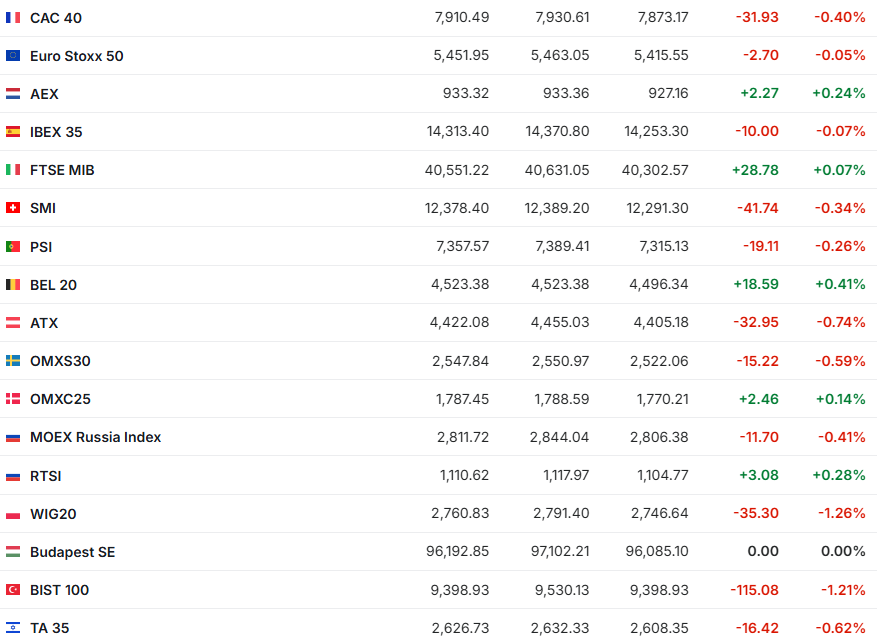Click the EU flag icon beside Euro Stoxx 50

click(13, 56)
